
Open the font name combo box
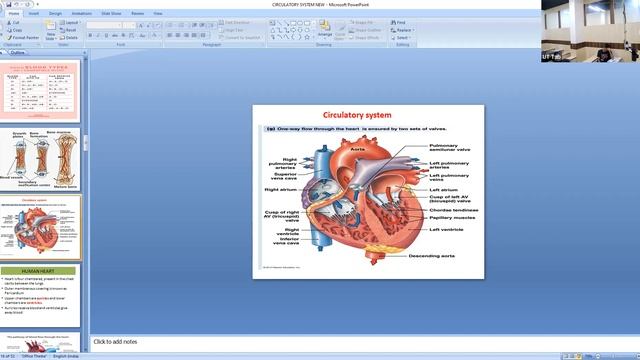tap(104, 26)
